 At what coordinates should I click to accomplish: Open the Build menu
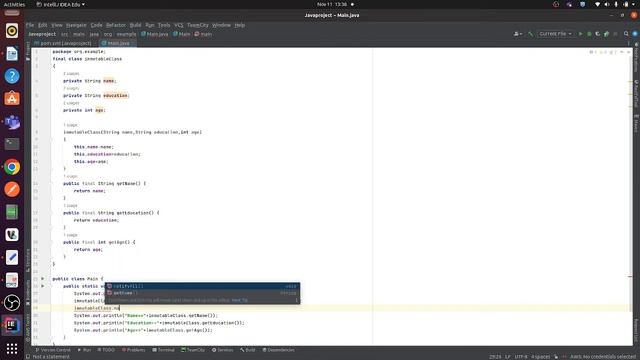pyautogui.click(x=135, y=25)
